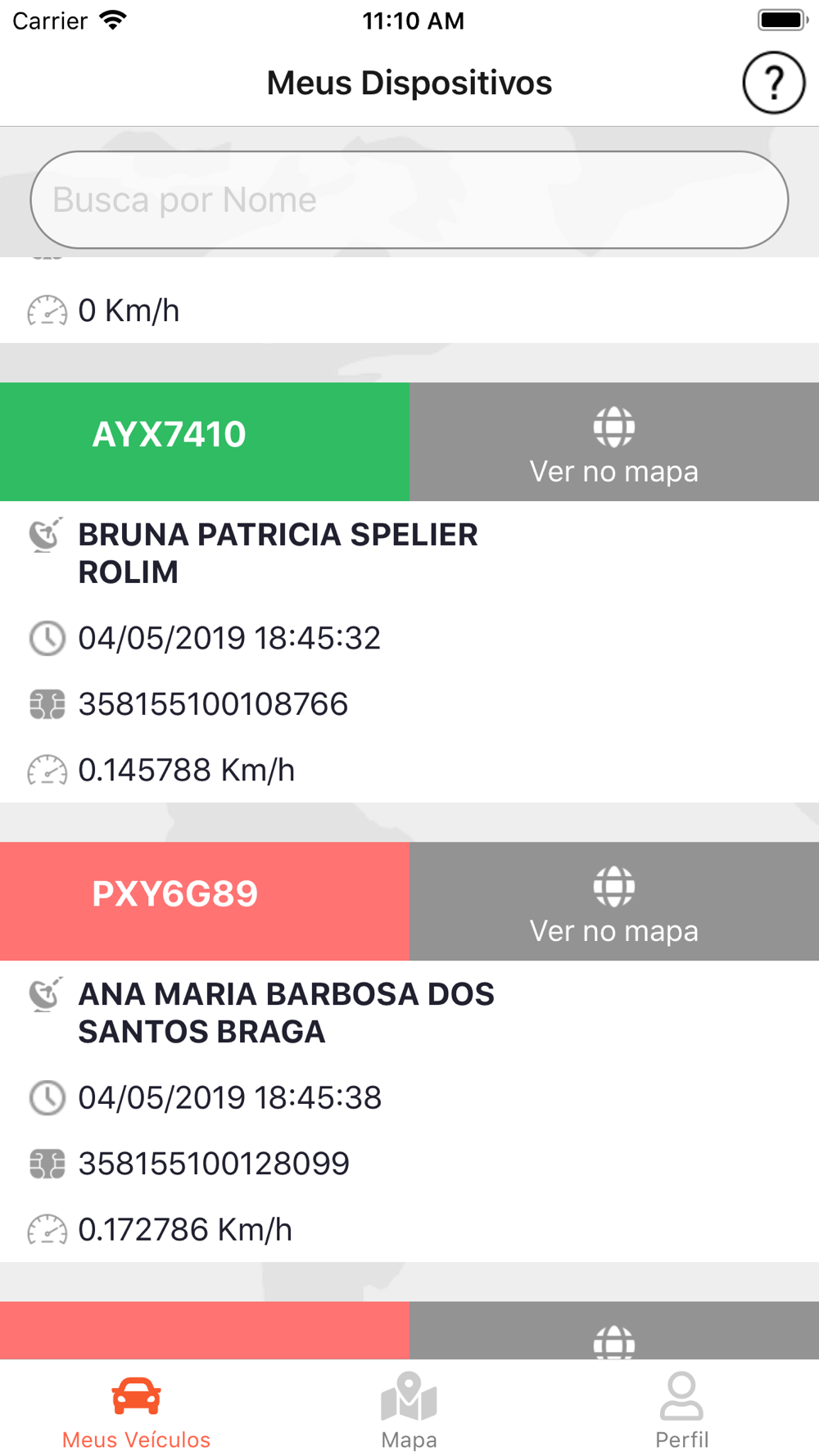Click the speedometer icon beside 0.145788 Km/h
The width and height of the screenshot is (819, 1456).
(47, 770)
